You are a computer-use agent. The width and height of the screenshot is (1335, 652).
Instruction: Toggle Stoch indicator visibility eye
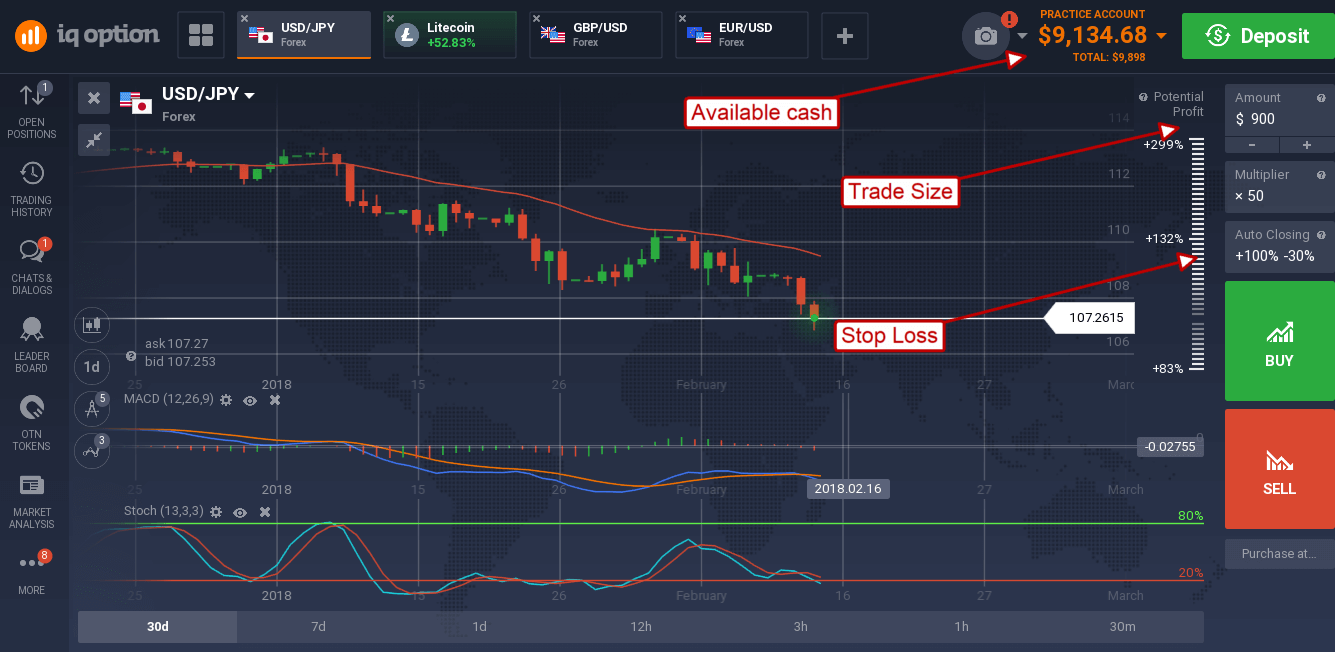point(240,511)
